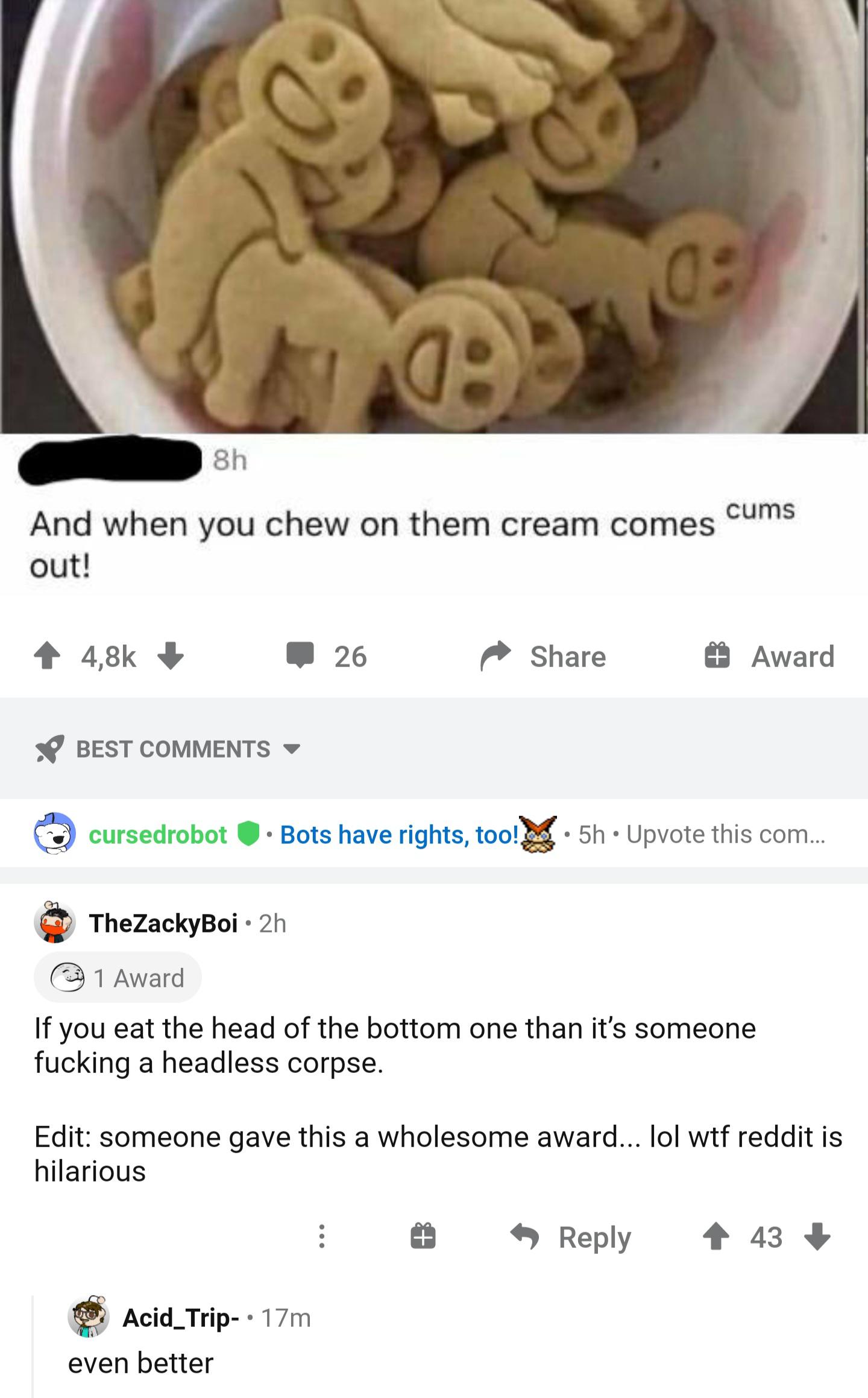The image size is (868, 1398).
Task: Open cursedrobot's avatar icon
Action: click(55, 833)
